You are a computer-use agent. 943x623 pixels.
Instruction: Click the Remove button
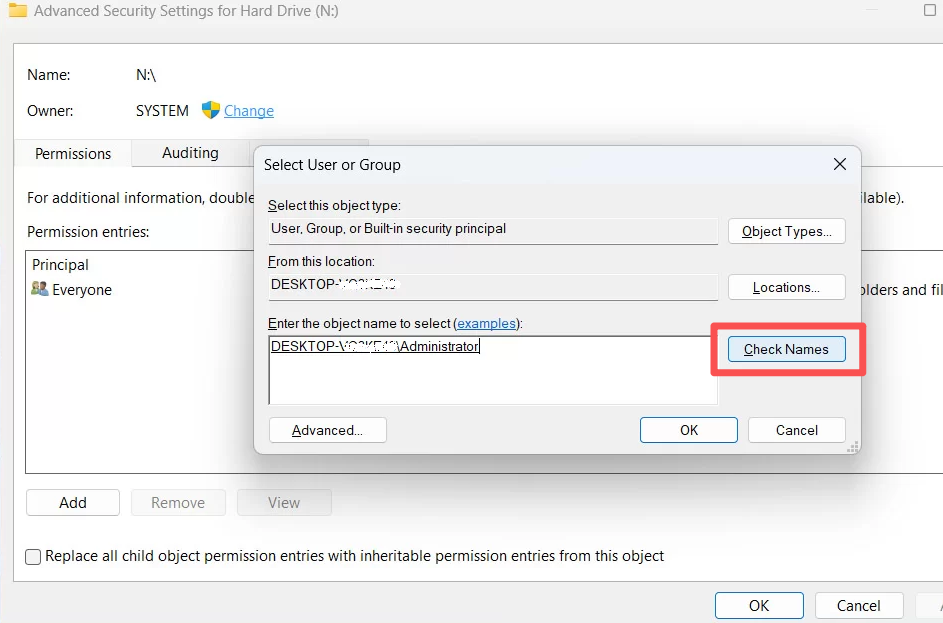pyautogui.click(x=178, y=503)
